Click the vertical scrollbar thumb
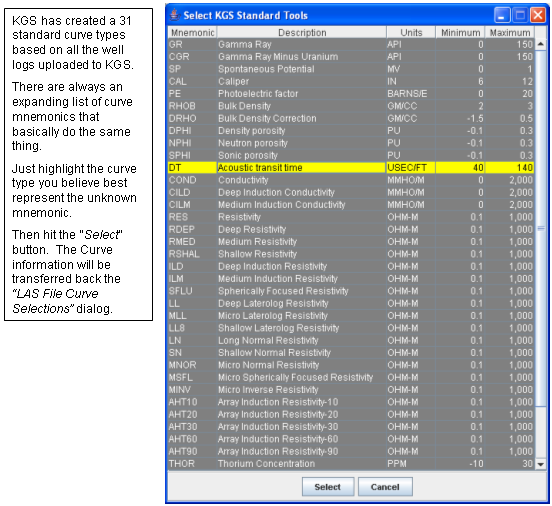Screen dimensions: 552x506 tap(541, 228)
